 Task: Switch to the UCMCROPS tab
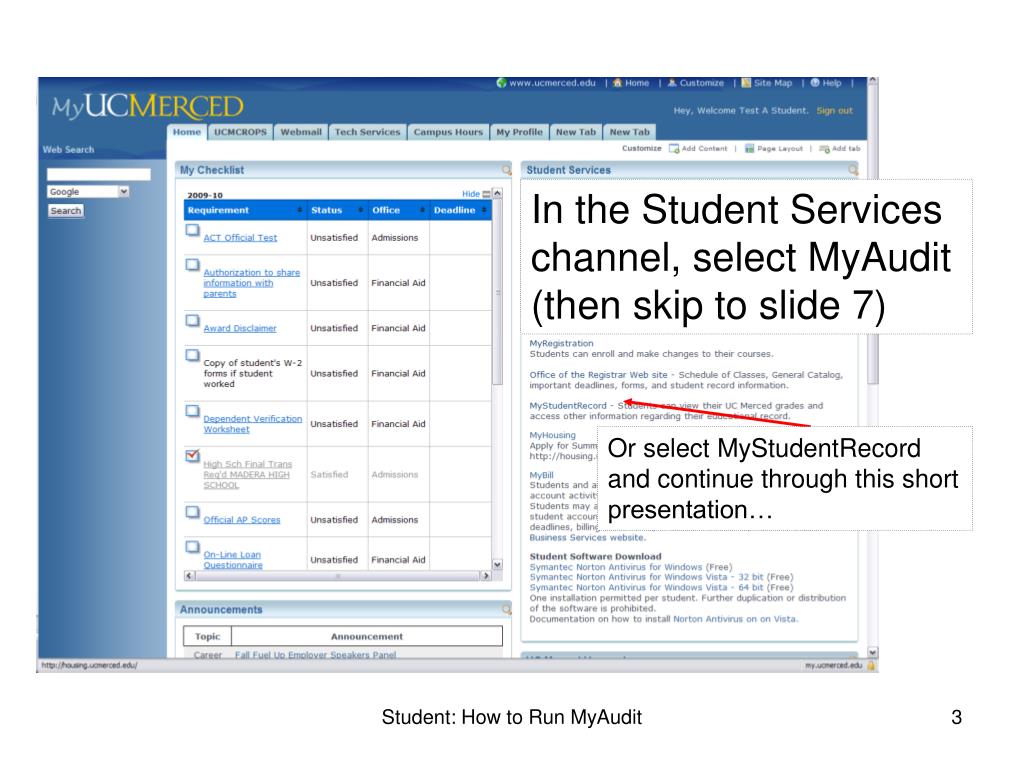(240, 132)
